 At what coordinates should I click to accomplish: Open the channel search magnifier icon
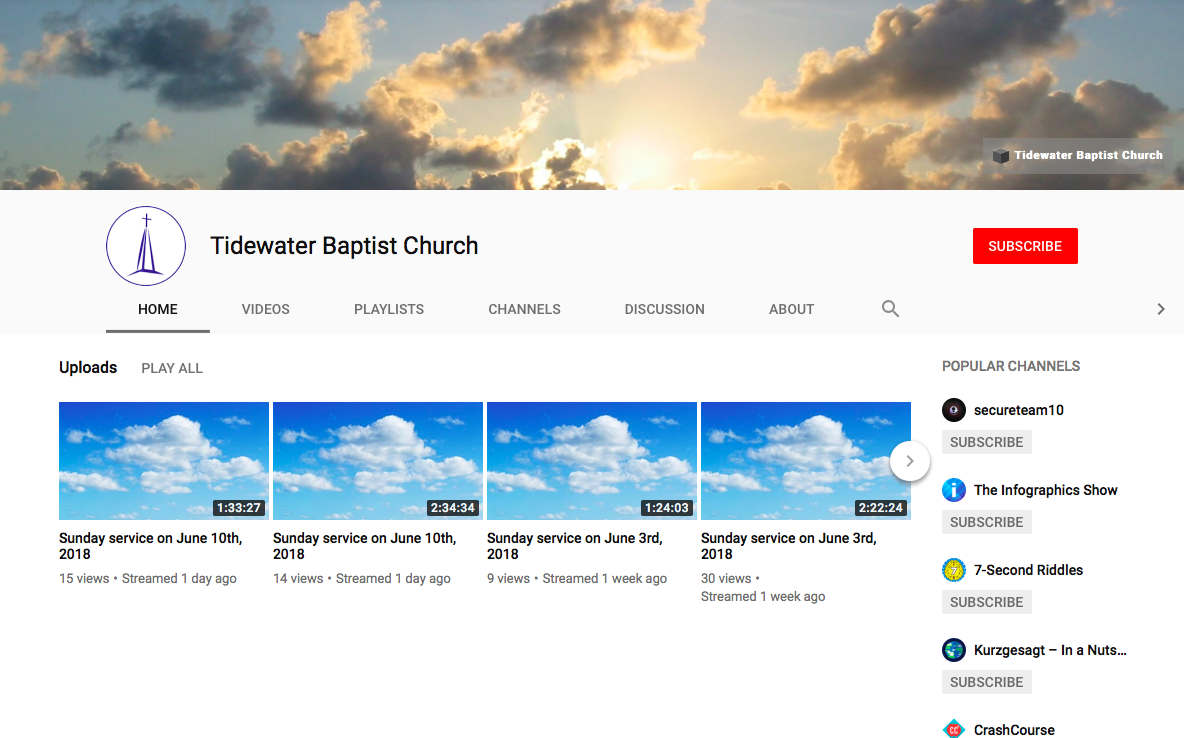890,308
